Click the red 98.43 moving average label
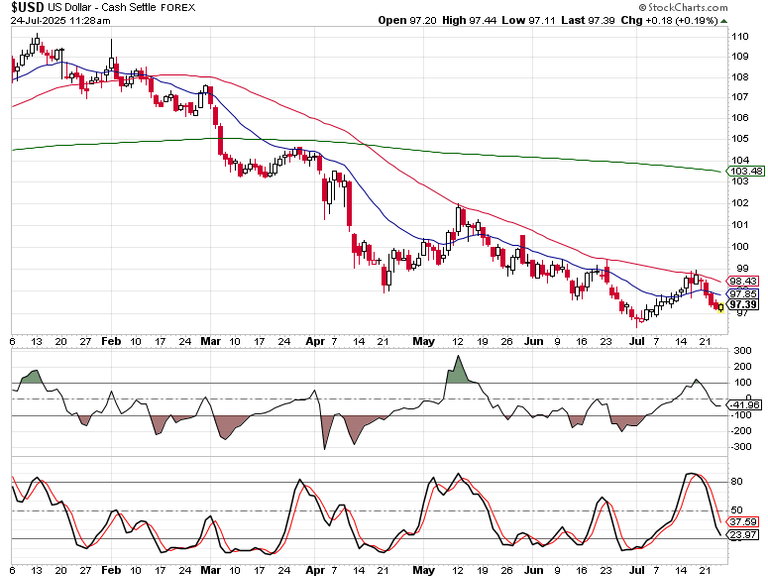 tap(741, 281)
